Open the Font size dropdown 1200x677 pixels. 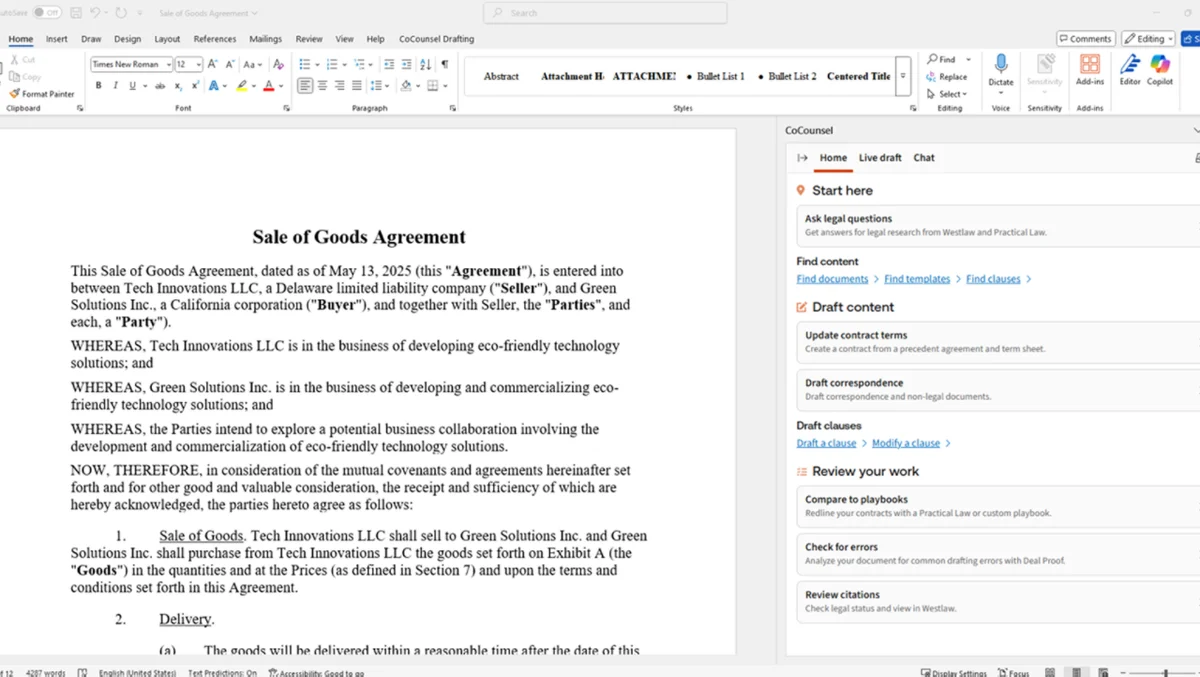click(x=199, y=63)
